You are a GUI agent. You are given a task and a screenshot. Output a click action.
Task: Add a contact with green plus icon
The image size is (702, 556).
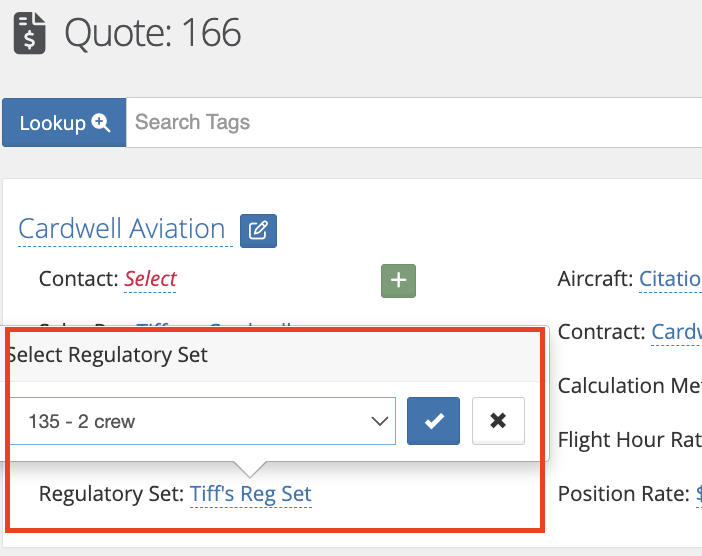(398, 281)
